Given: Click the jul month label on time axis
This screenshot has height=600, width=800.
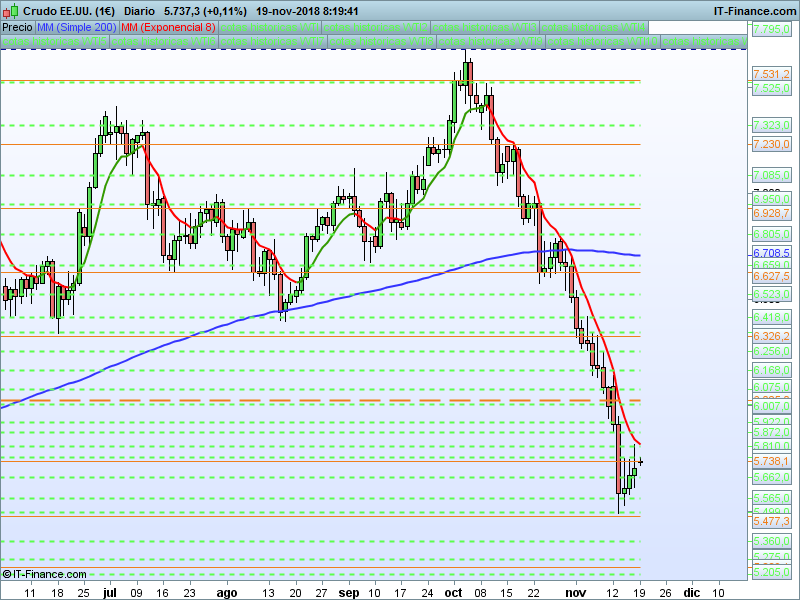Looking at the screenshot, I should coord(110,593).
